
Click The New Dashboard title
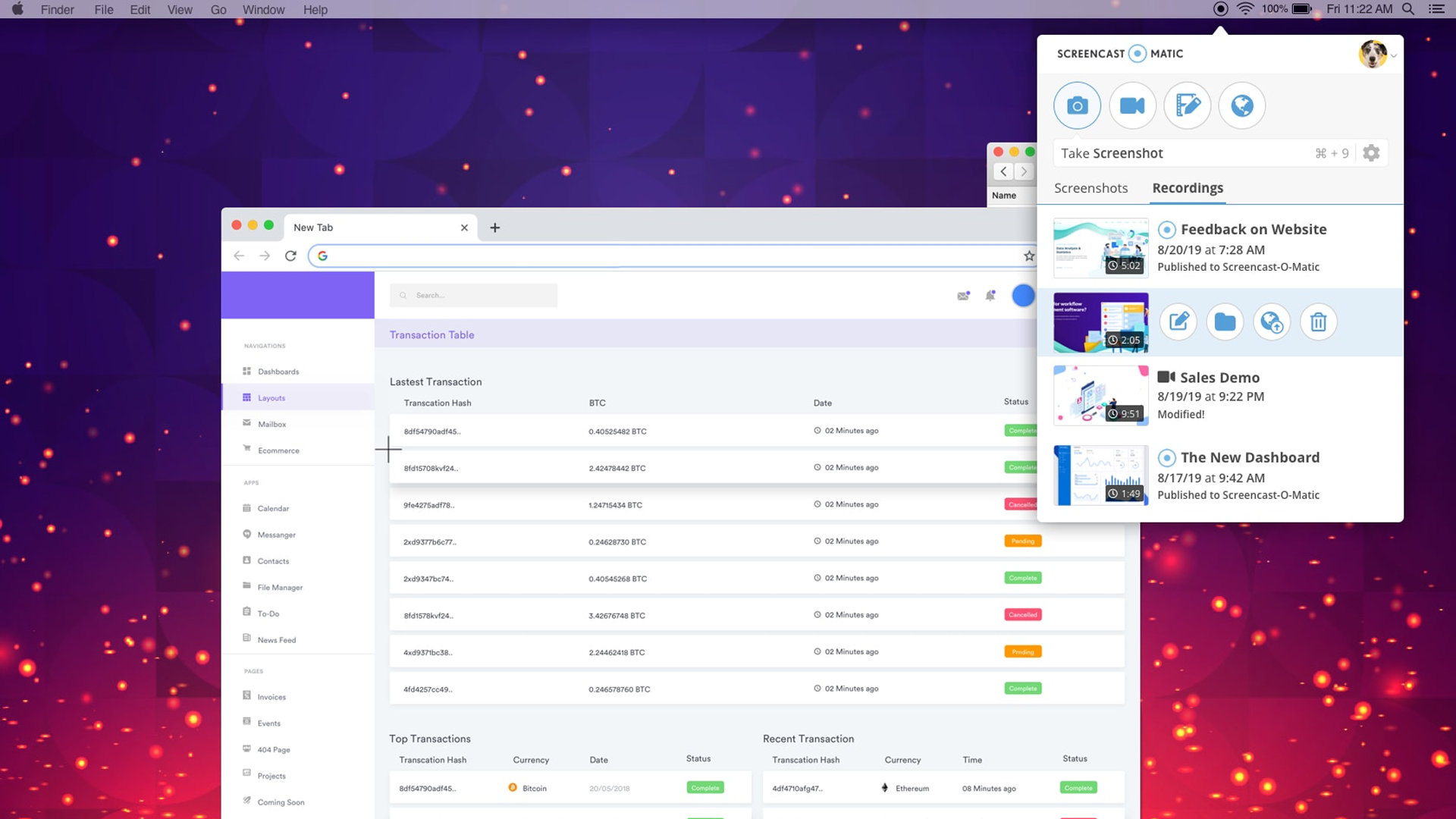[x=1250, y=457]
